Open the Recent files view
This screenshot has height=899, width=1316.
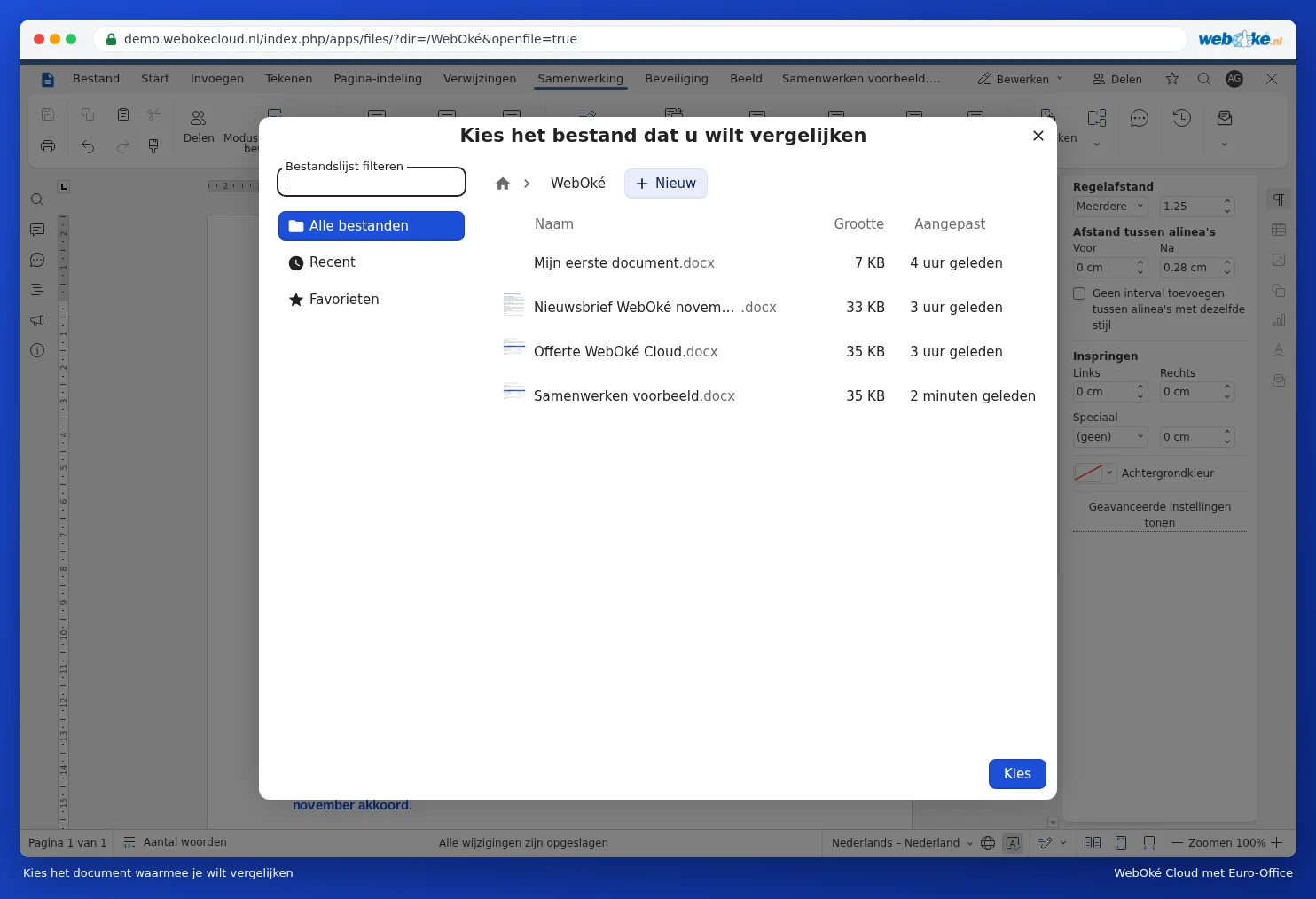click(x=372, y=262)
